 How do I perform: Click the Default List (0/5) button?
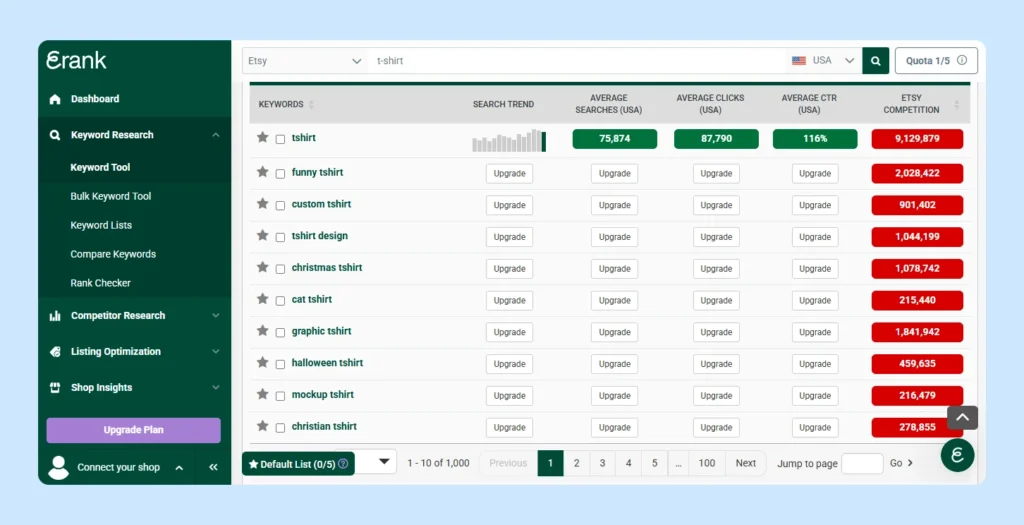click(298, 464)
